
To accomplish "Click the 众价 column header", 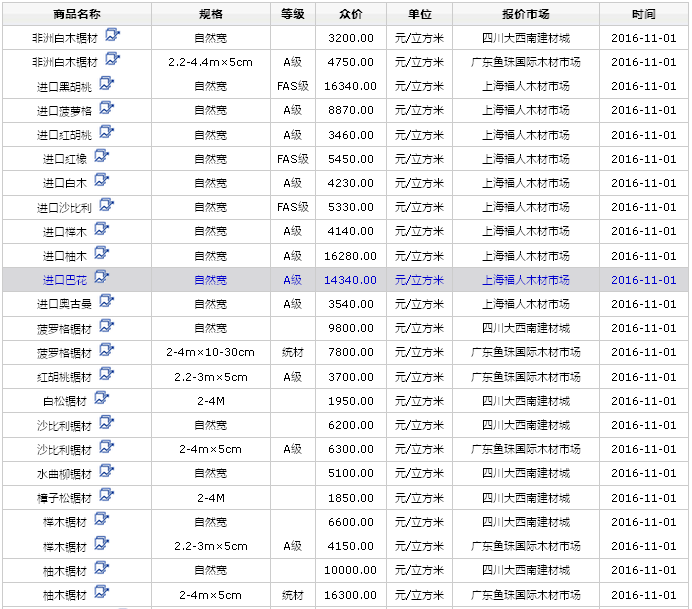I will [x=350, y=15].
